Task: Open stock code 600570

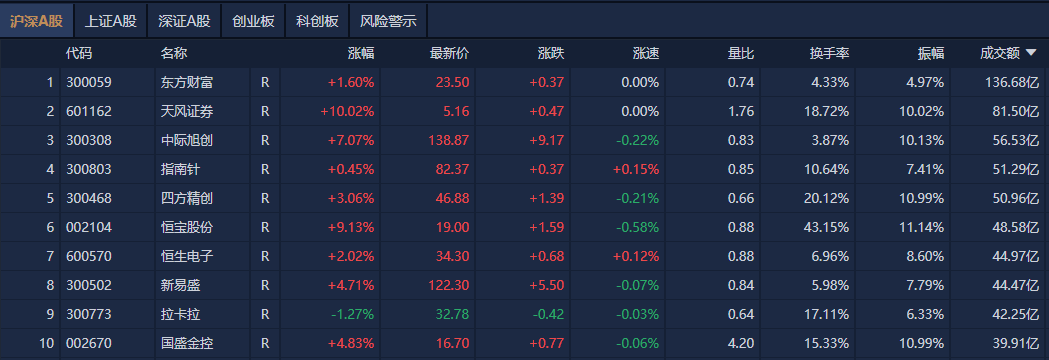Action: [89, 256]
